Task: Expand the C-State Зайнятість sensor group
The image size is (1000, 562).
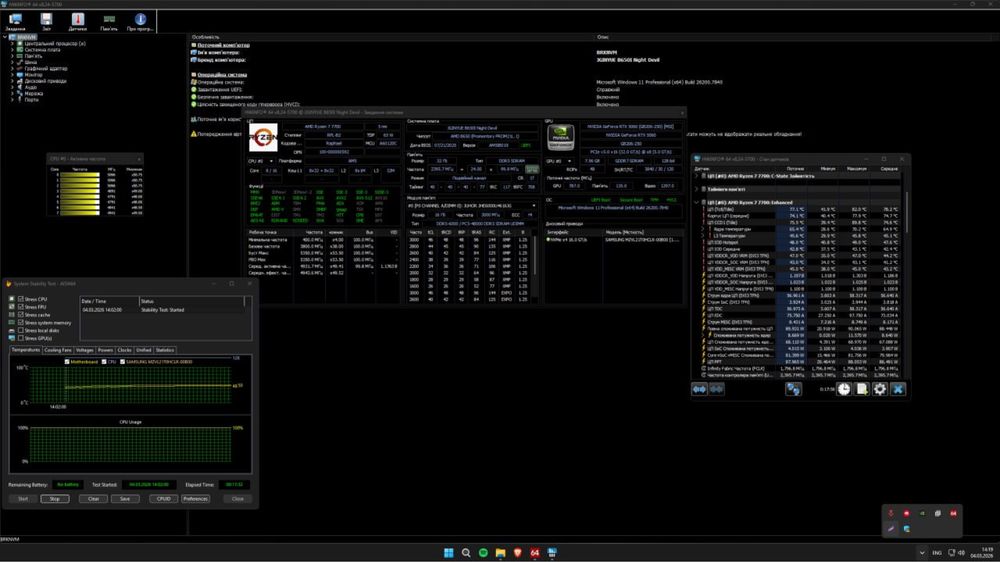Action: pyautogui.click(x=696, y=176)
